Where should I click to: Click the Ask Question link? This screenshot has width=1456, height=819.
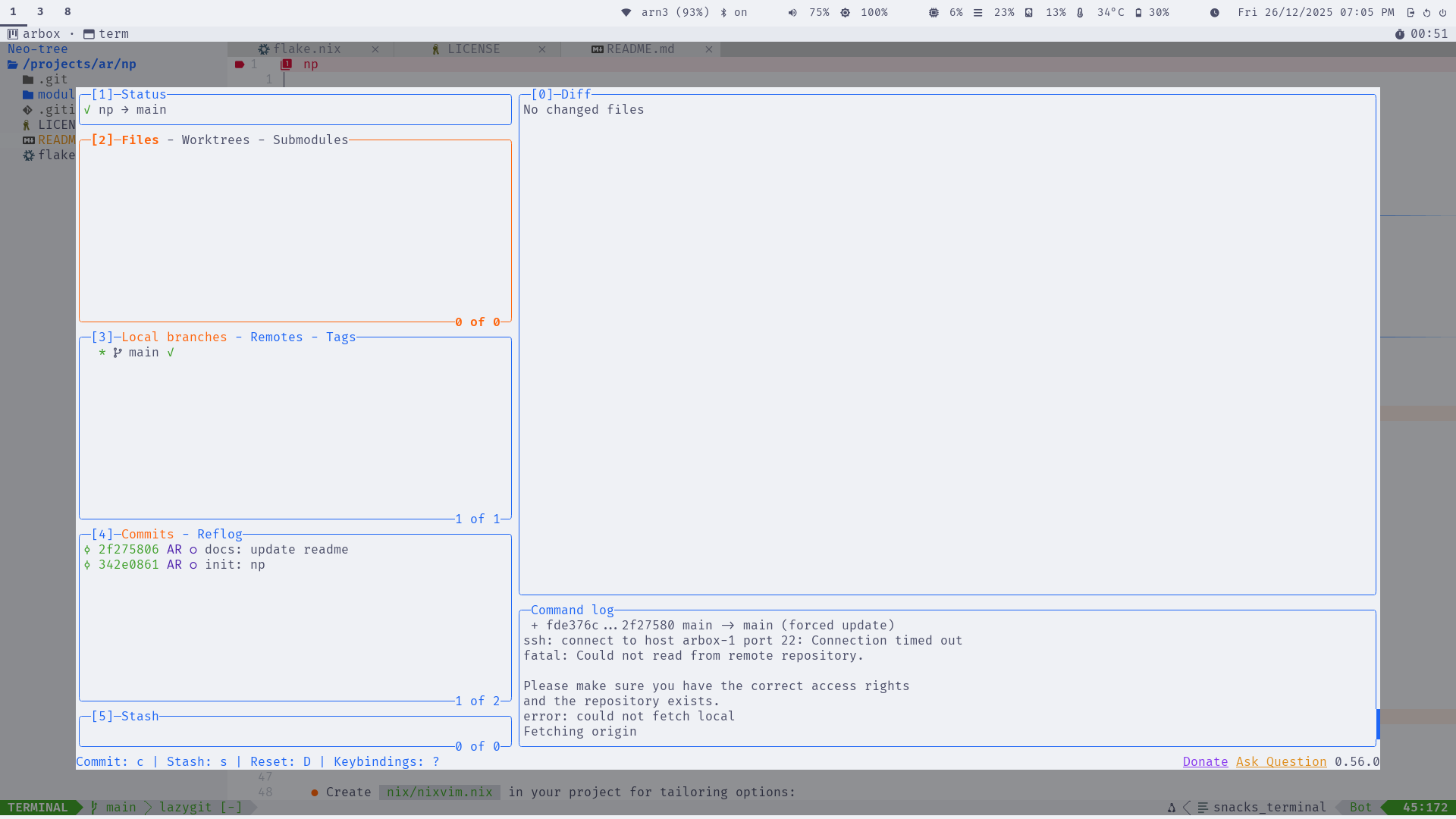pyautogui.click(x=1281, y=762)
